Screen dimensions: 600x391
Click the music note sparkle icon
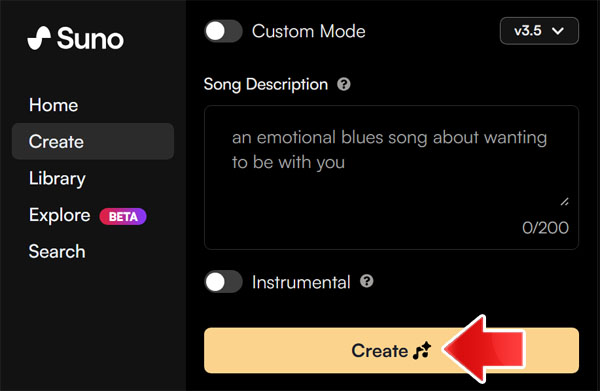tap(422, 350)
